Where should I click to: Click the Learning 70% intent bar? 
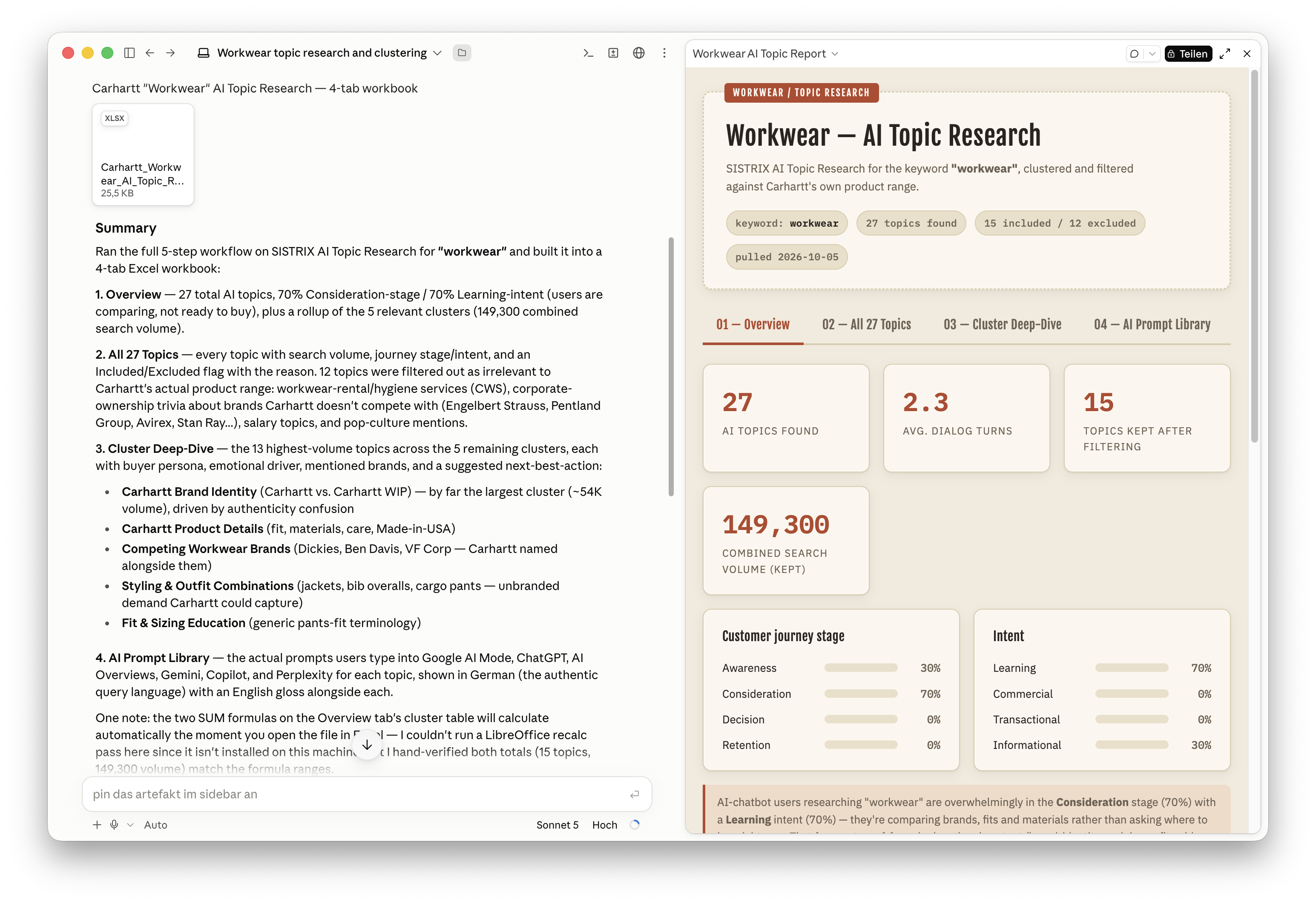click(1132, 668)
